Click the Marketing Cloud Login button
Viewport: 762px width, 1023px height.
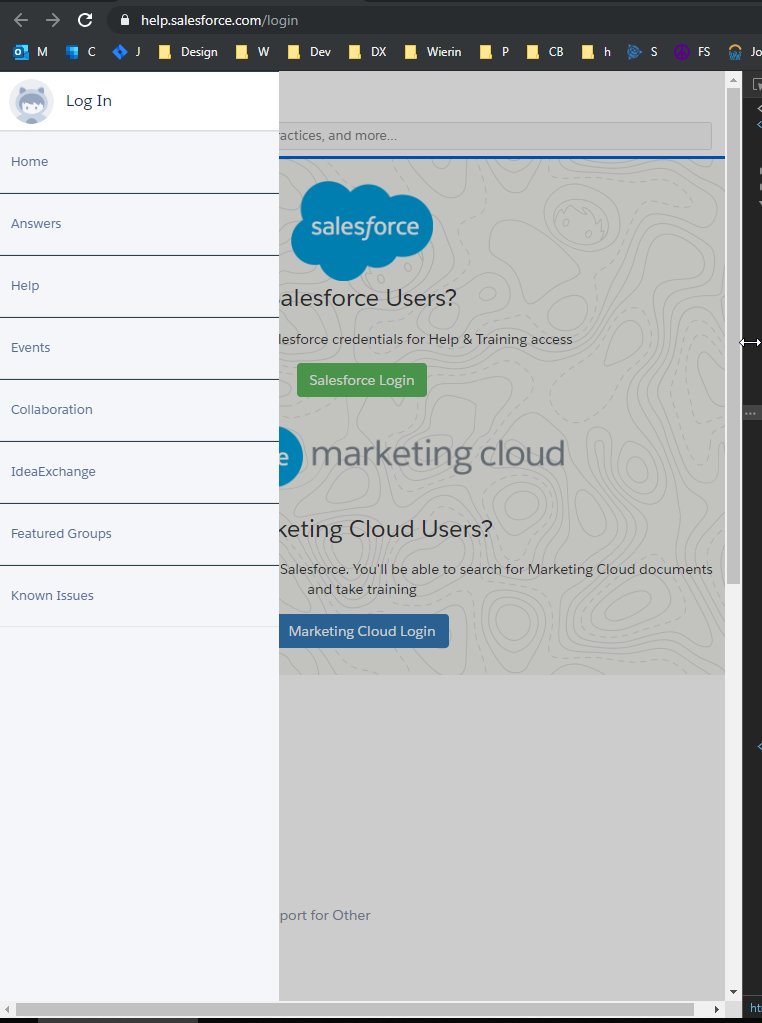[x=364, y=631]
